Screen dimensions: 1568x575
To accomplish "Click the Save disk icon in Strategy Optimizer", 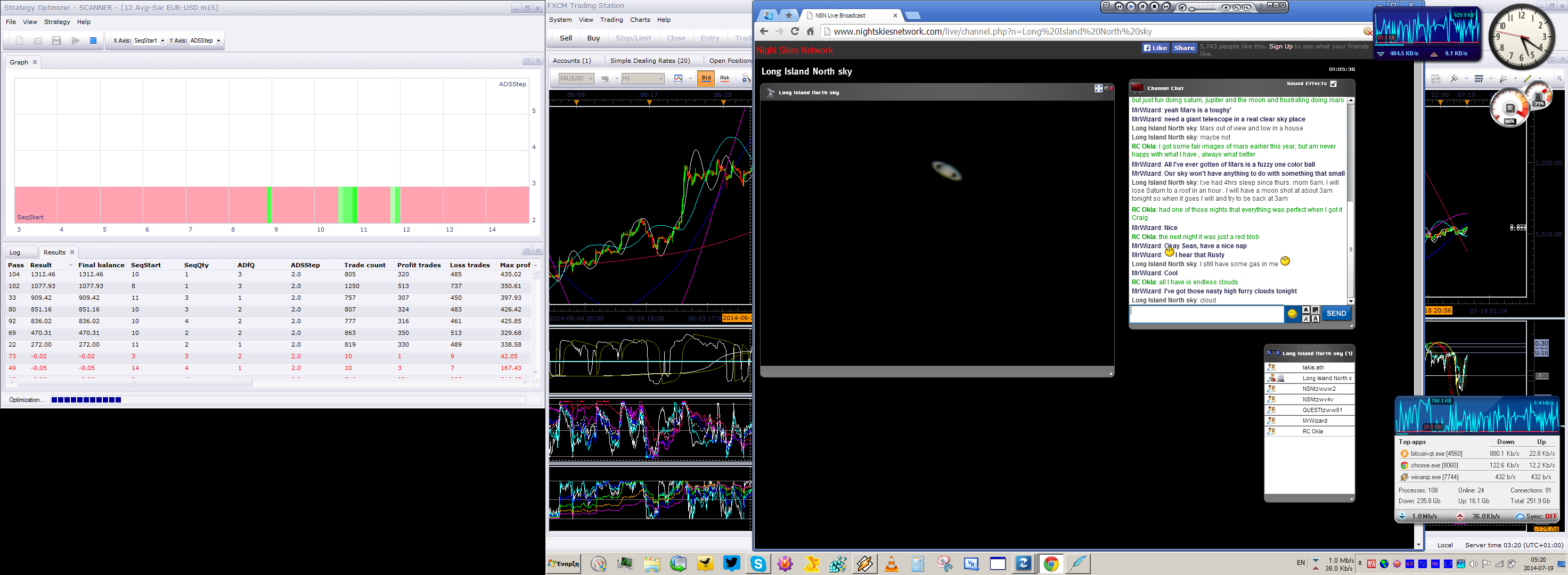I will pyautogui.click(x=56, y=41).
